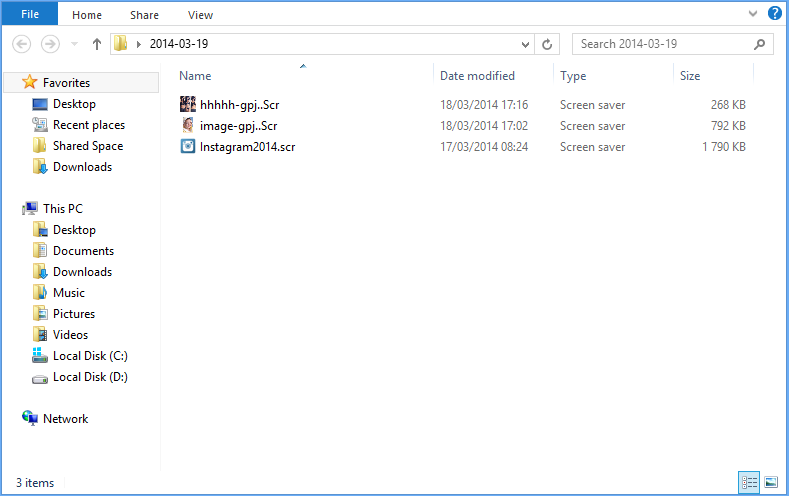This screenshot has width=789, height=496.
Task: Open Desktop under Favorites
Action: [74, 104]
